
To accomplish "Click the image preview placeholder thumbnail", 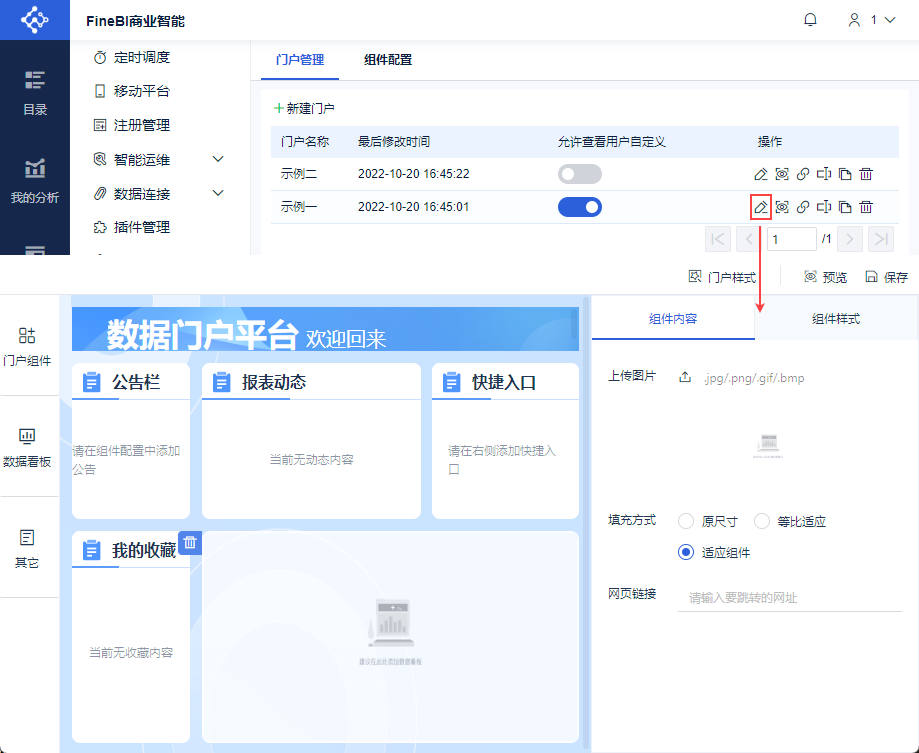I will tap(768, 447).
